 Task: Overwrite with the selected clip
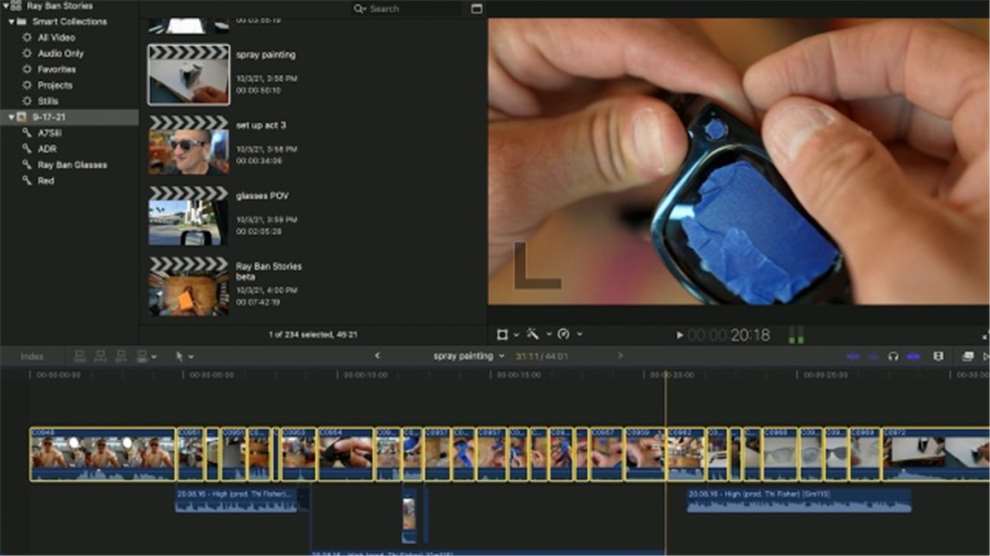coord(142,357)
